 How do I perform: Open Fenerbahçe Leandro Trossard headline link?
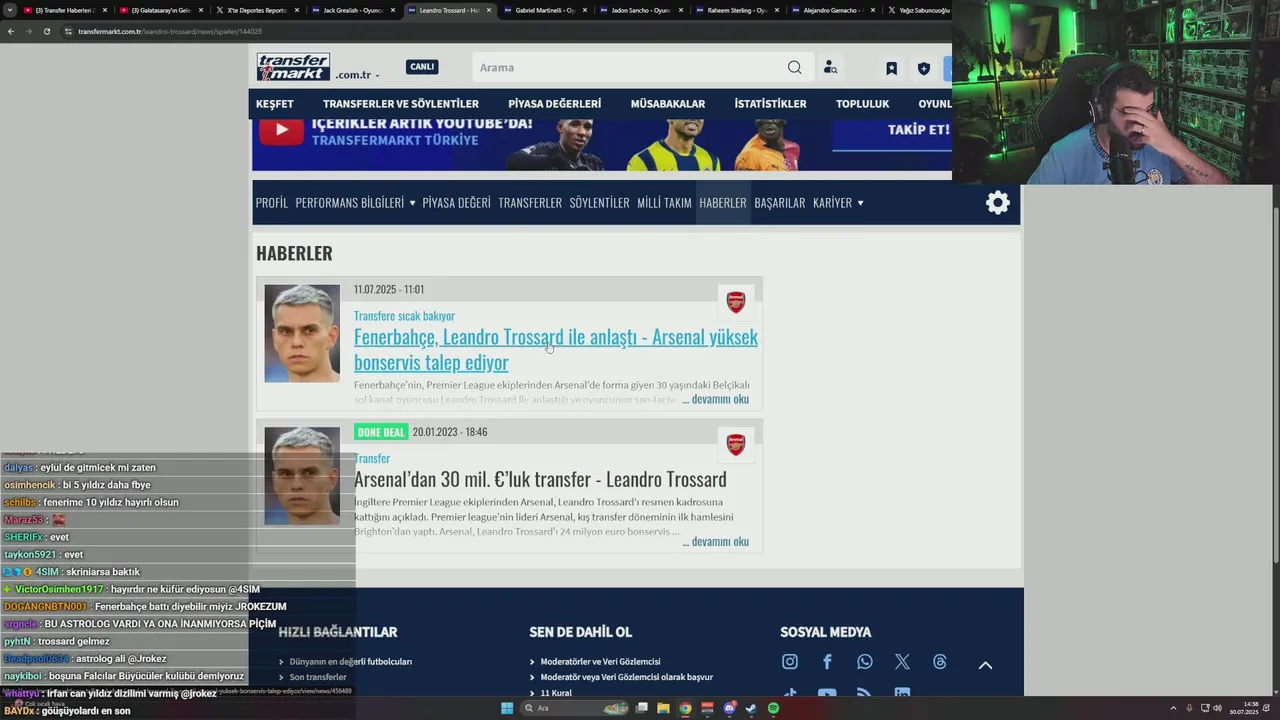(555, 349)
